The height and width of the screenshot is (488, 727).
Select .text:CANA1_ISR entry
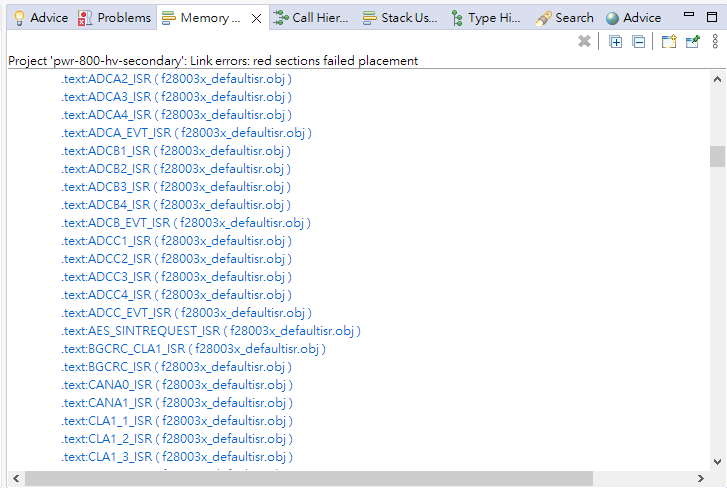177,403
